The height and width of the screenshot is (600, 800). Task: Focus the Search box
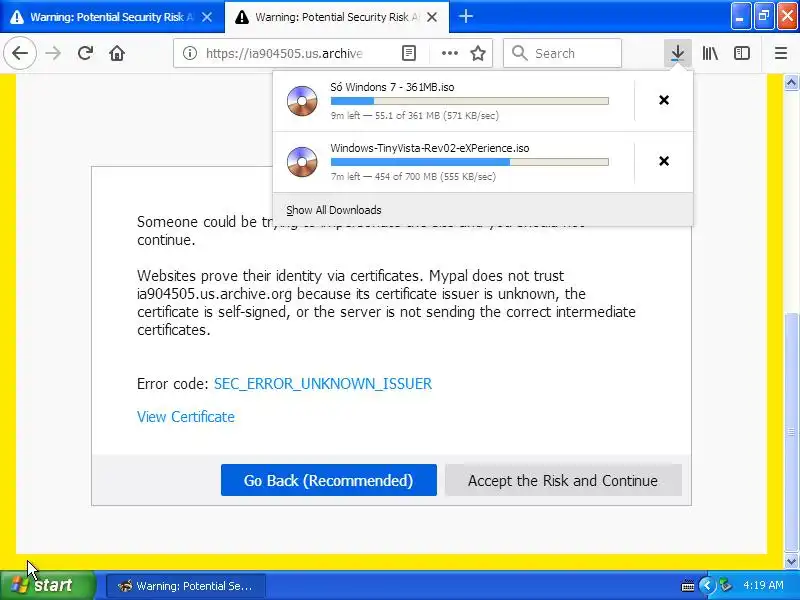(562, 53)
